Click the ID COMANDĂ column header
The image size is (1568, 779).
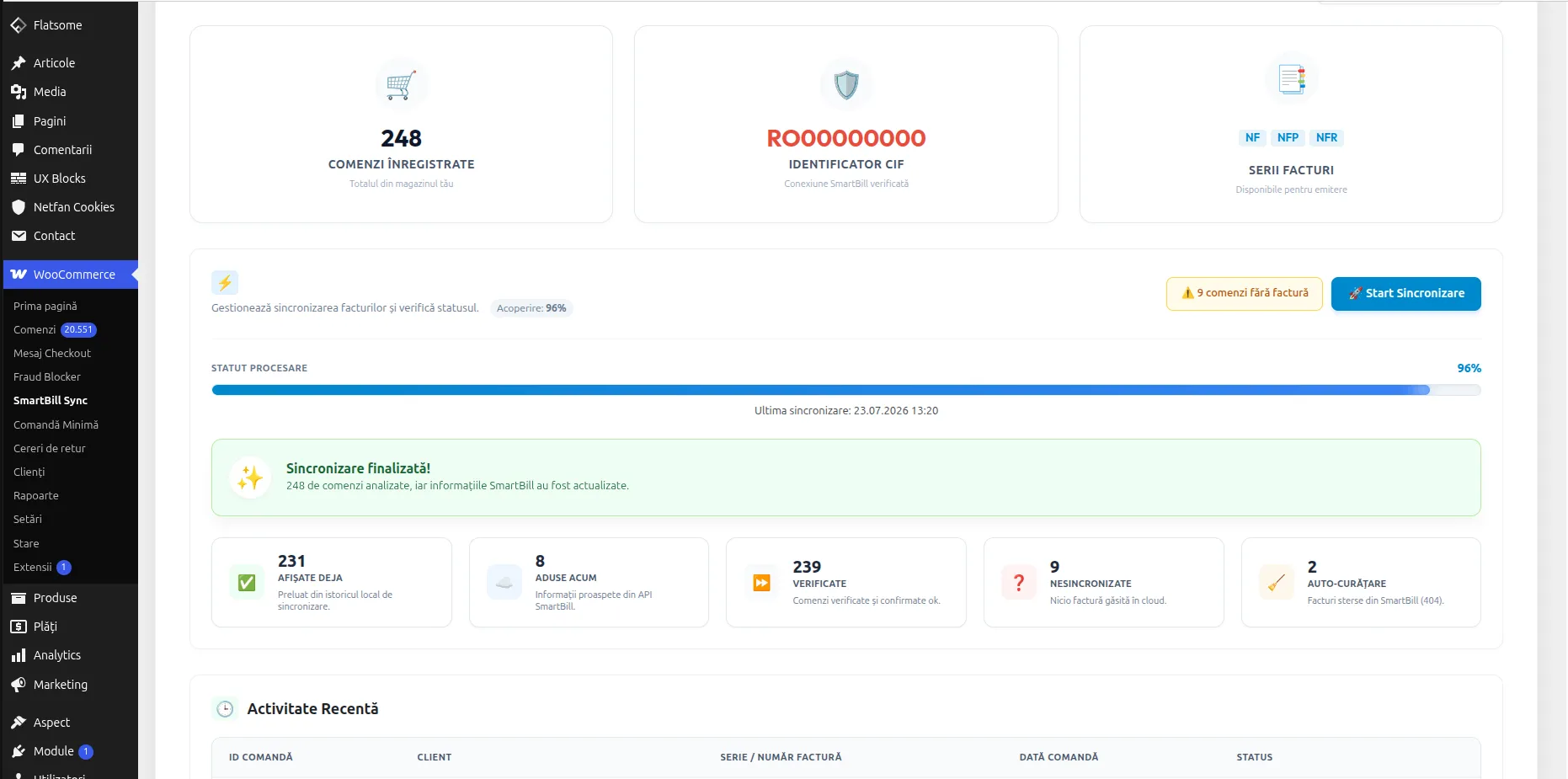pyautogui.click(x=261, y=757)
